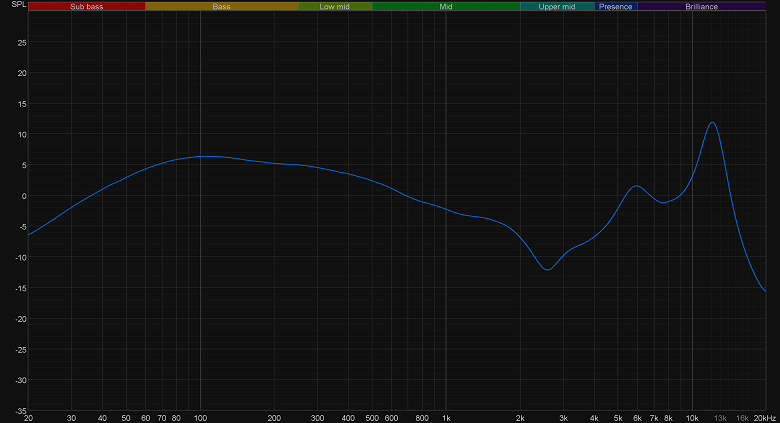The width and height of the screenshot is (780, 423).
Task: Select the Mid frequency band label
Action: click(446, 6)
